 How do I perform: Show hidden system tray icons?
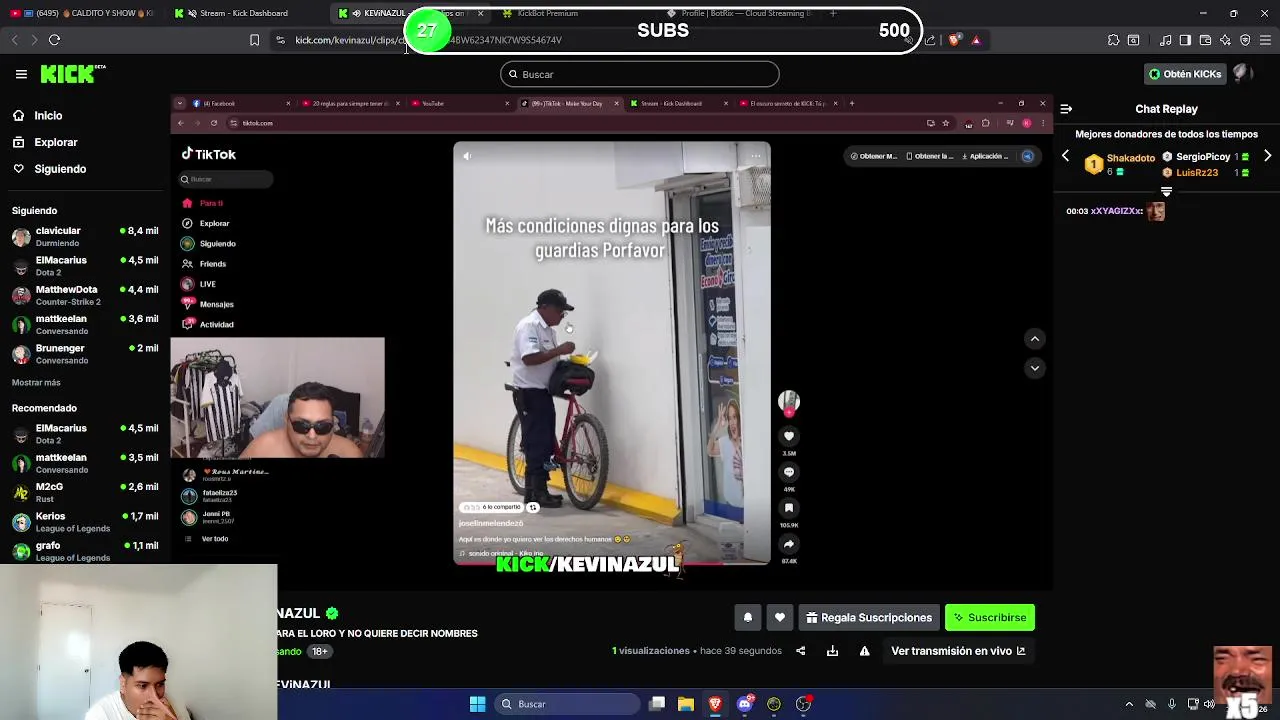1129,704
